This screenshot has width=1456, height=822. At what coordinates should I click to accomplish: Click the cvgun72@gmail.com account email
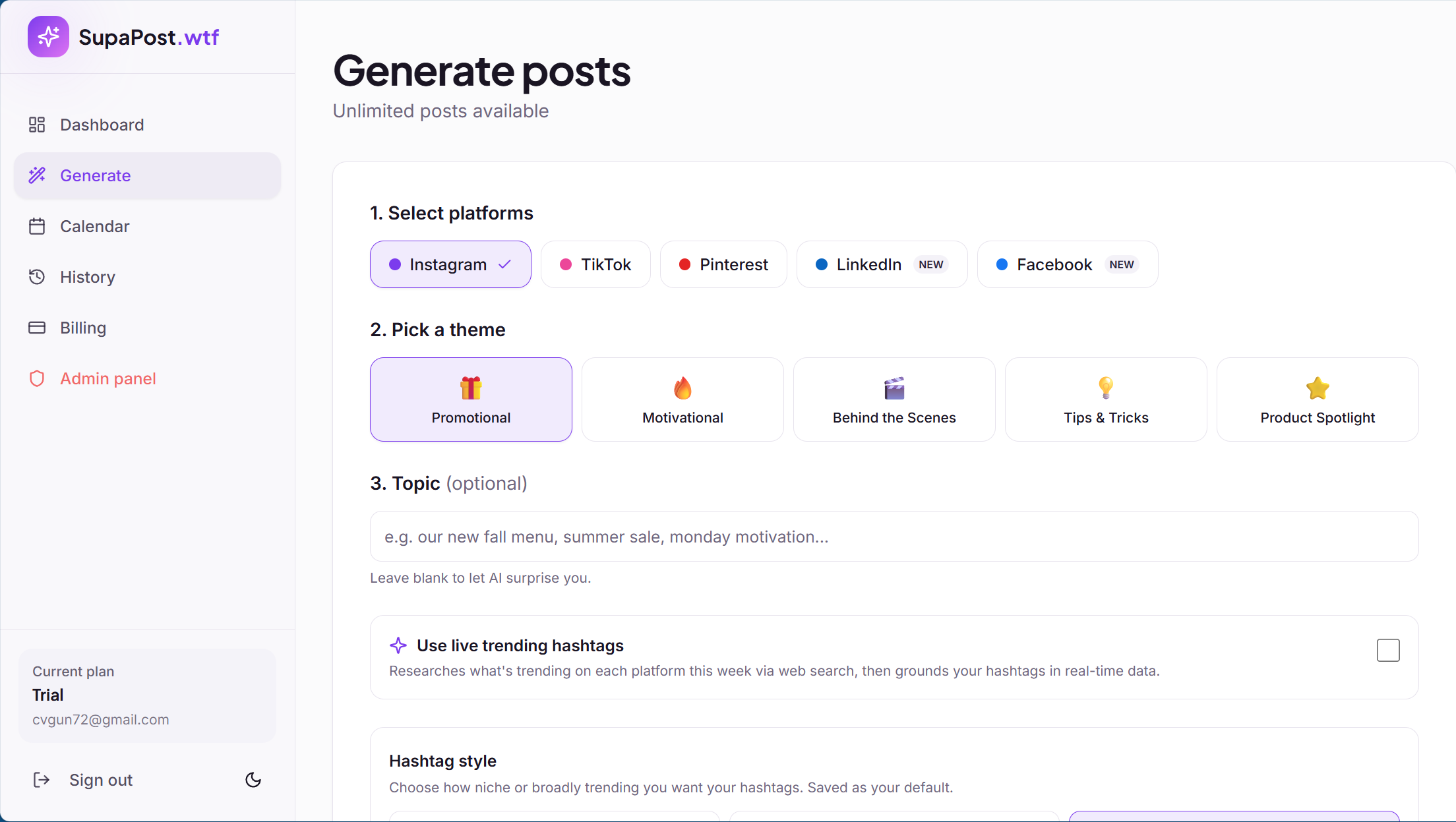tap(101, 720)
